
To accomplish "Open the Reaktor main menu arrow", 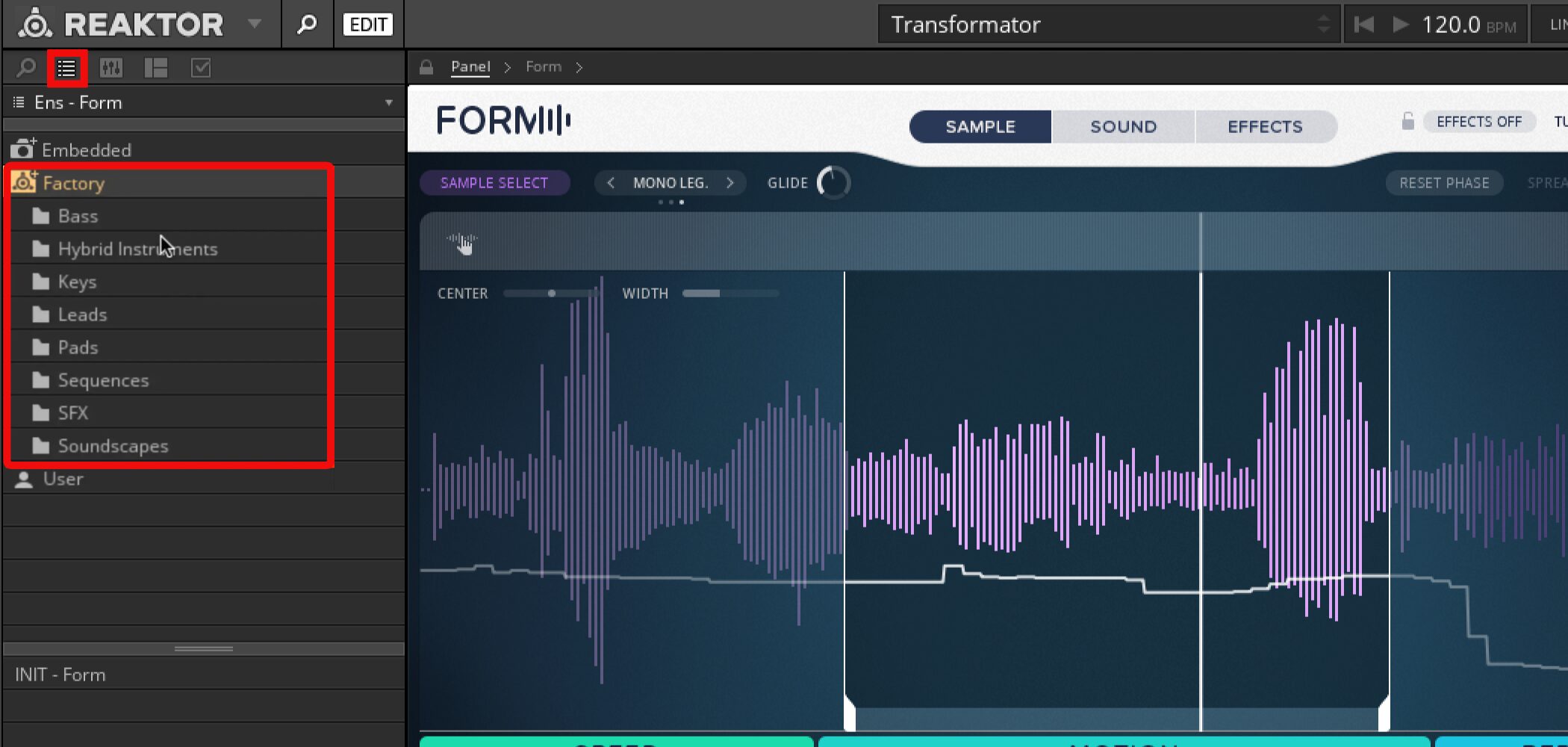I will (x=255, y=24).
